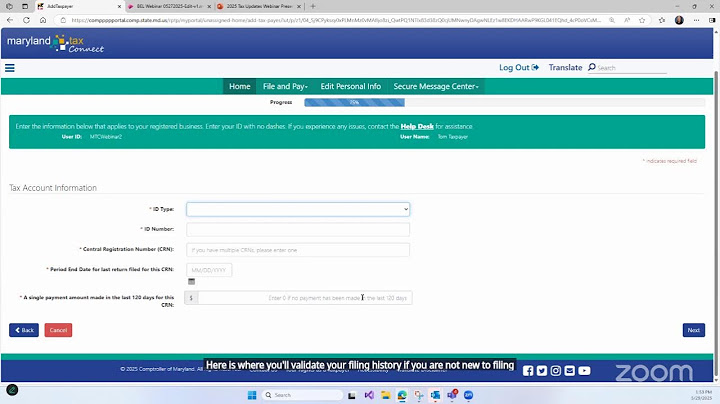Screen dimensions: 720x404
Task: Expand the Secure Message Center menu
Action: point(436,86)
